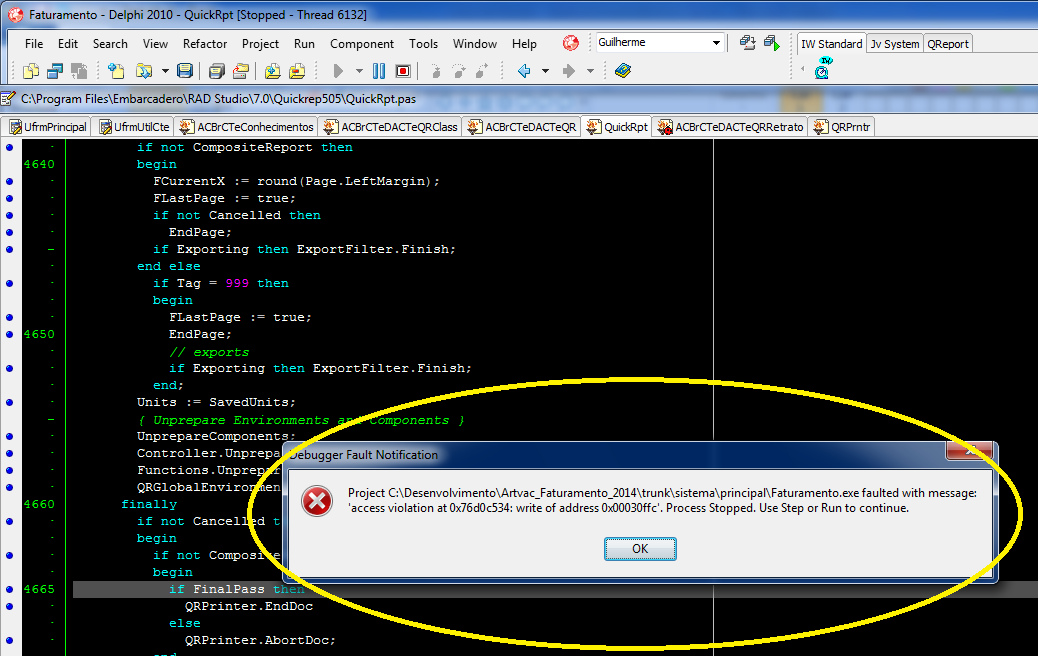Screen dimensions: 1038x656
Task: Click the View Unit toolbar icon
Action: click(x=31, y=71)
